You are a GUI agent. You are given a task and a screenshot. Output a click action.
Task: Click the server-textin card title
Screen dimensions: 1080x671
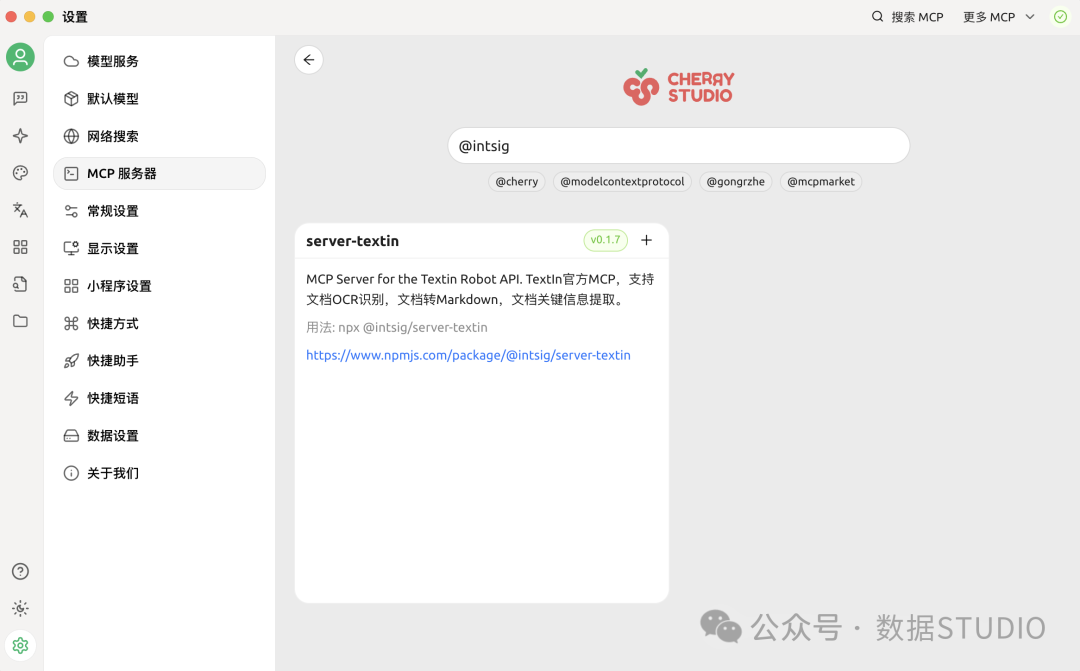pyautogui.click(x=353, y=241)
